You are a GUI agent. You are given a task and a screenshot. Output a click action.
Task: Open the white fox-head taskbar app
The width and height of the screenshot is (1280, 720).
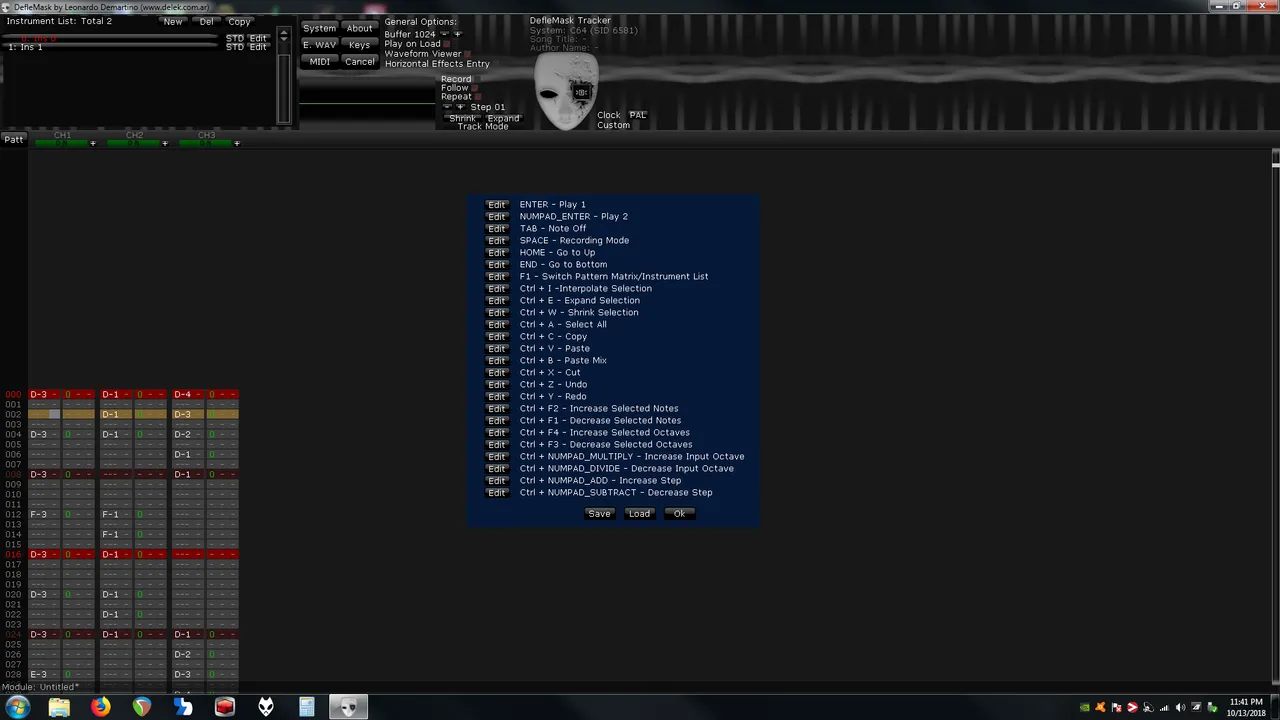click(266, 707)
